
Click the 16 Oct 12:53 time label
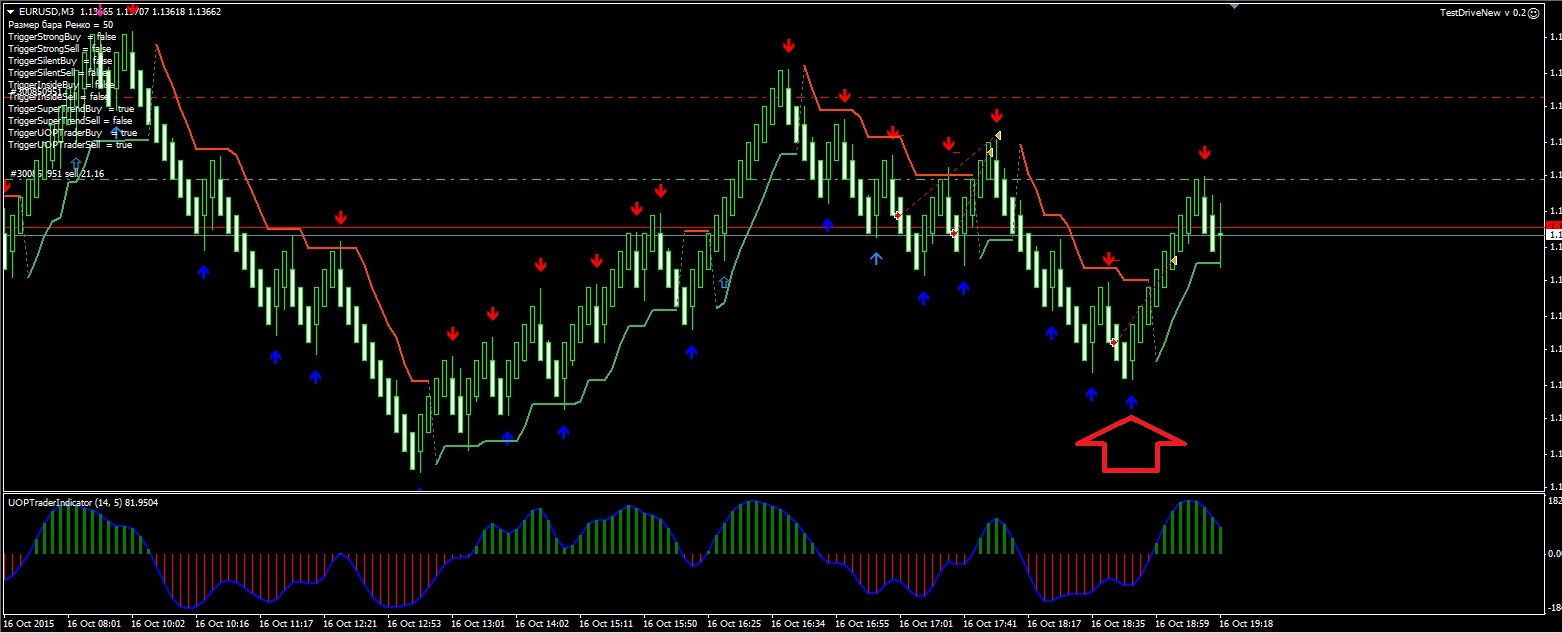(413, 623)
